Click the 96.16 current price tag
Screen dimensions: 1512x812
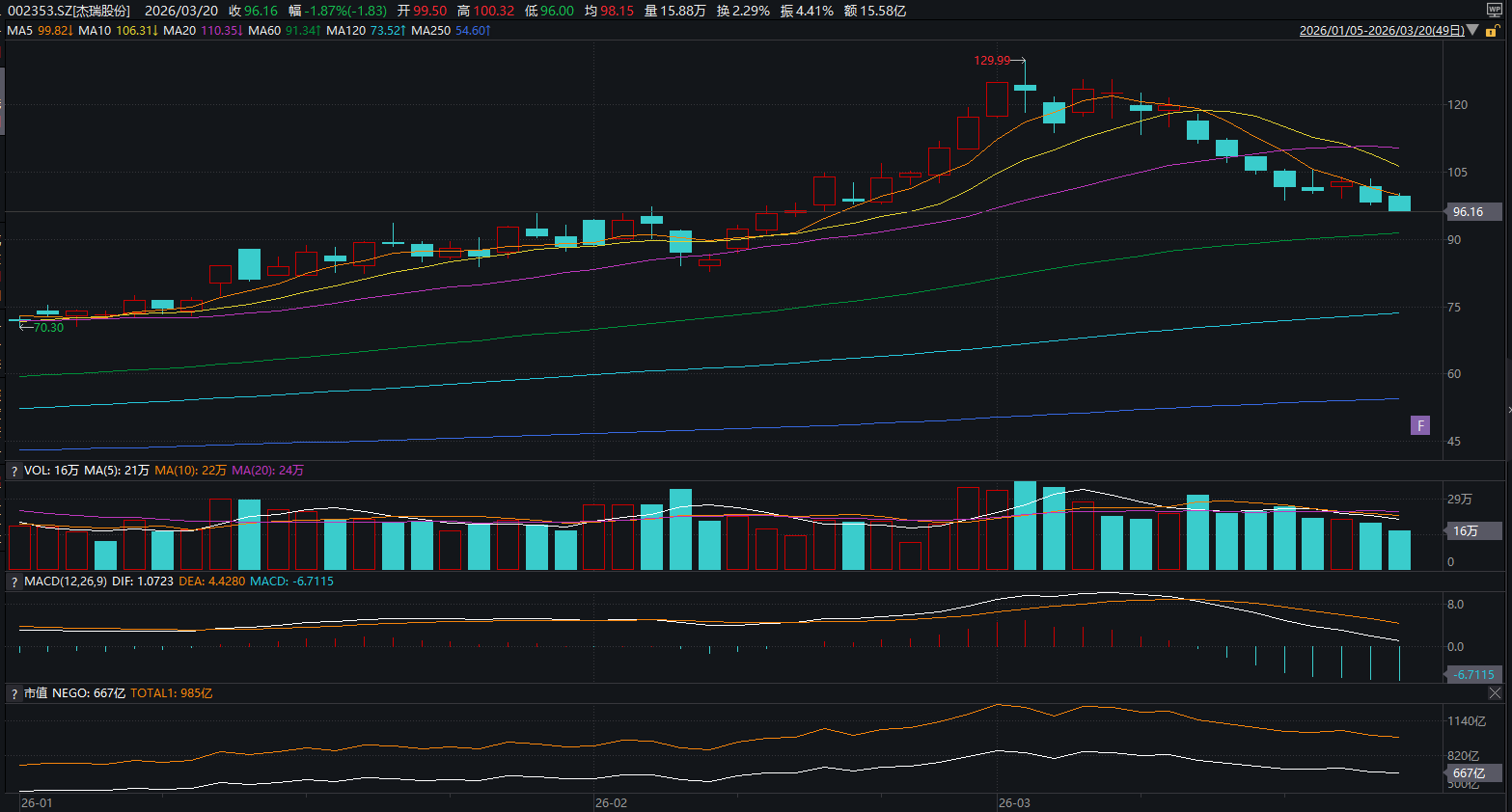[x=1471, y=212]
